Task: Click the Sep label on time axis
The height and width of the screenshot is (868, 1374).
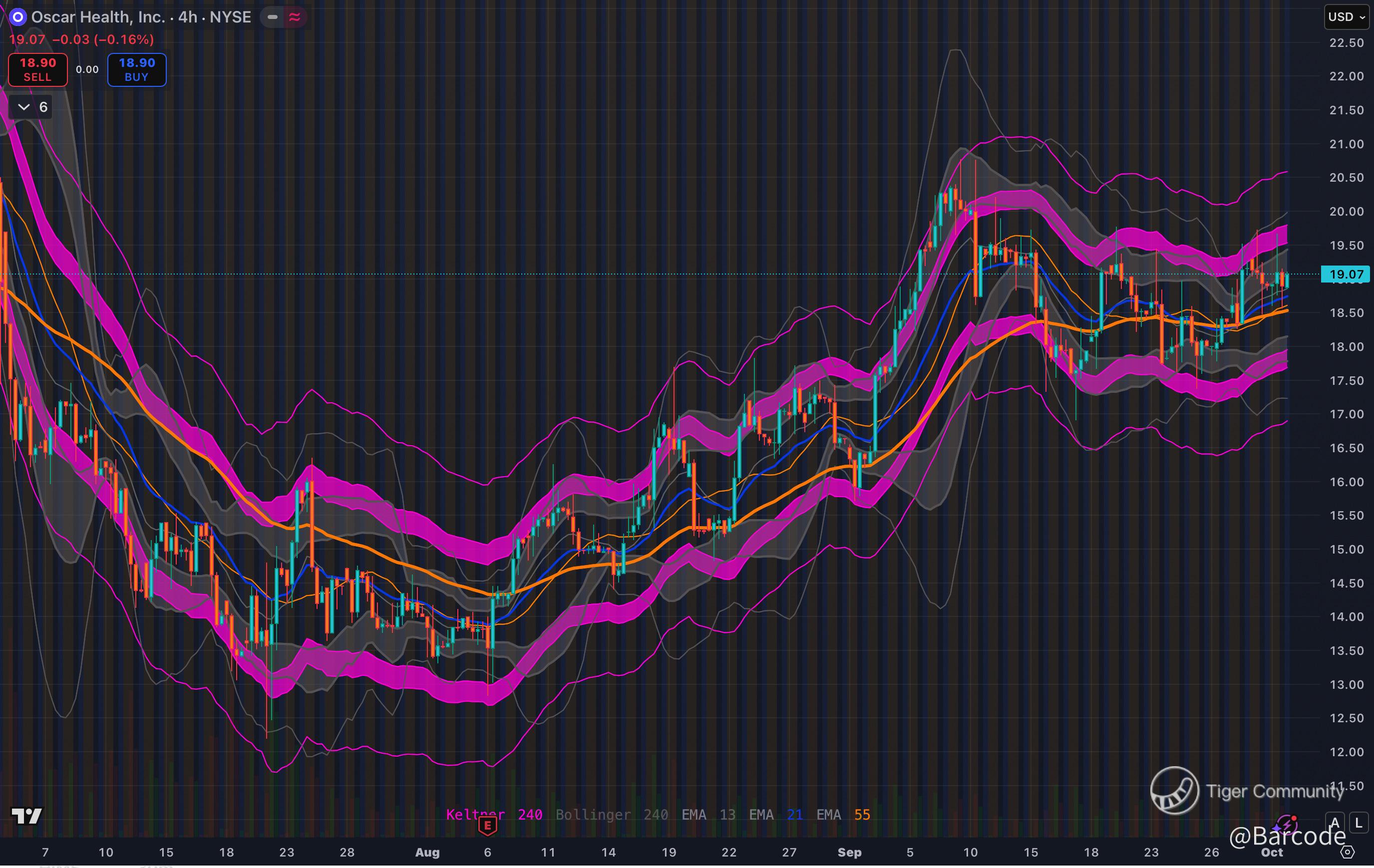Action: (x=849, y=852)
